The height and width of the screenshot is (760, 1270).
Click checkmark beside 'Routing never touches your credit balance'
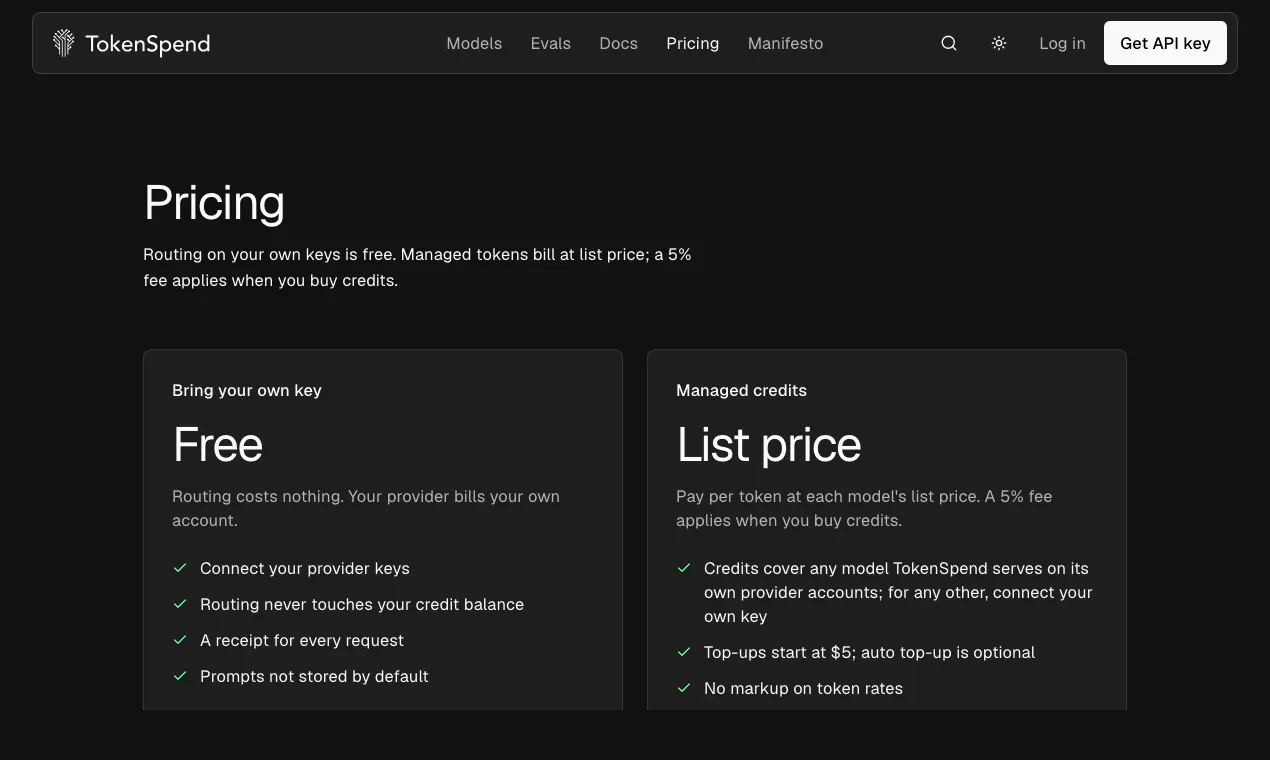coord(180,604)
